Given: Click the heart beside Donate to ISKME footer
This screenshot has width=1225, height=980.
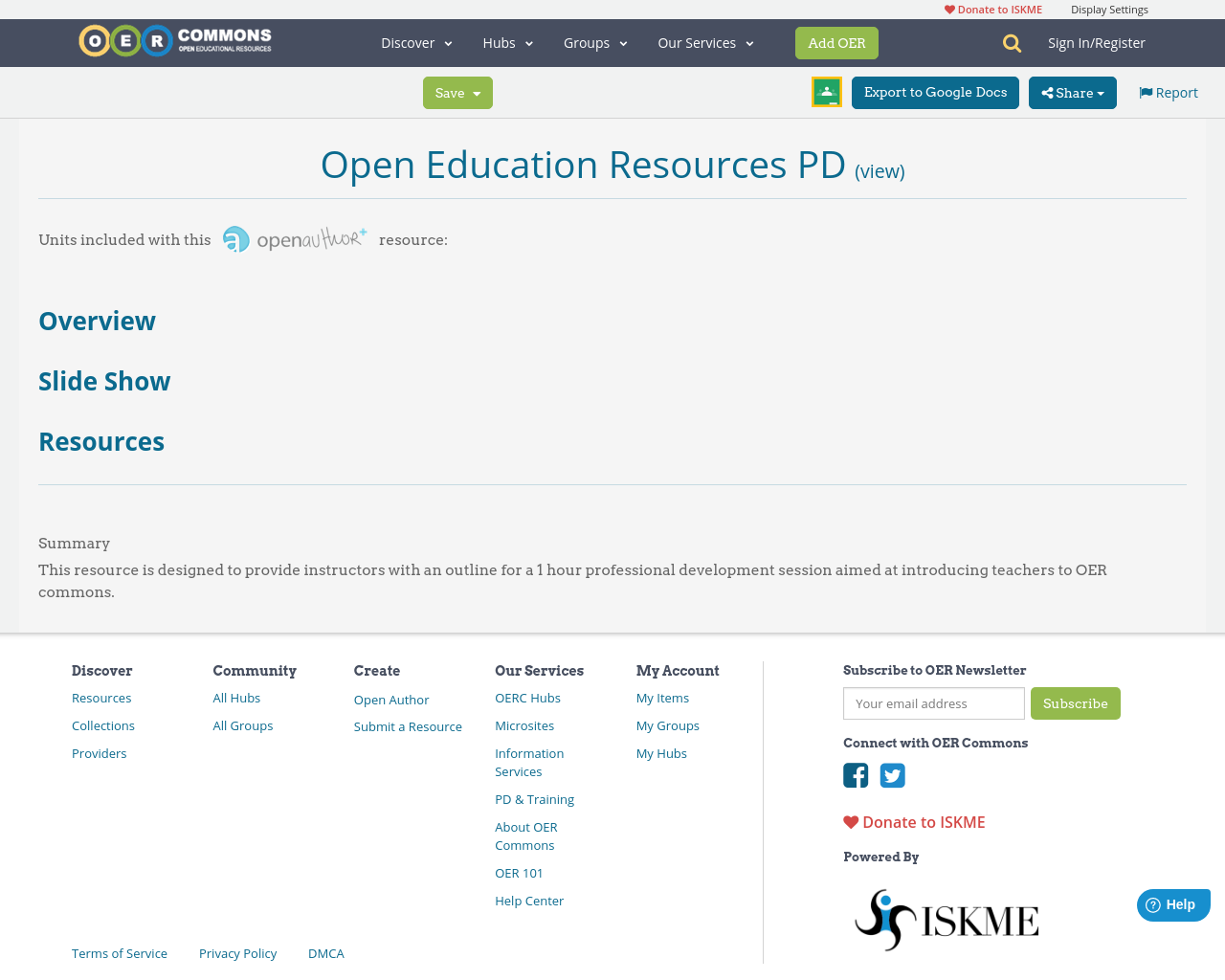Looking at the screenshot, I should [x=850, y=820].
